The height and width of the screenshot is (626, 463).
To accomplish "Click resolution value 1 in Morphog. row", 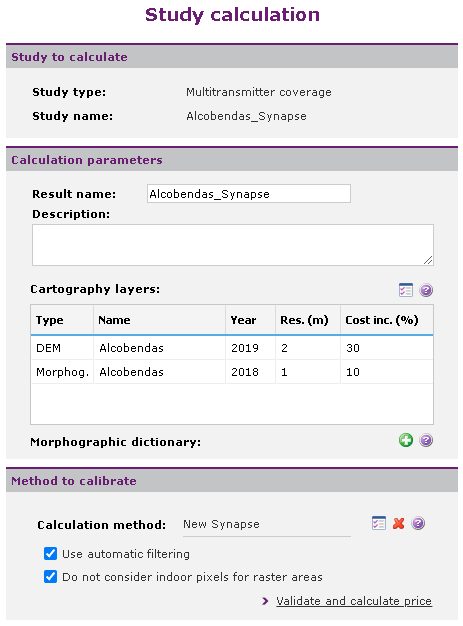I will 284,372.
